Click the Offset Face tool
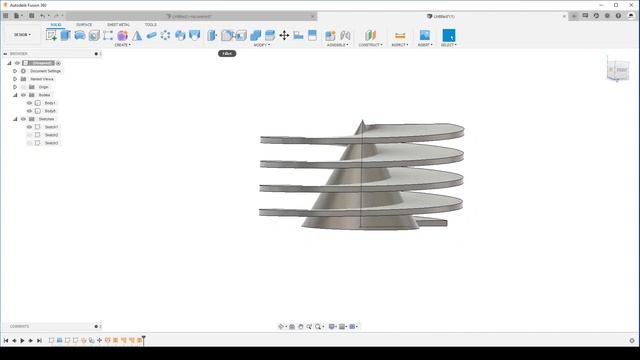640x360 pixels. point(270,36)
